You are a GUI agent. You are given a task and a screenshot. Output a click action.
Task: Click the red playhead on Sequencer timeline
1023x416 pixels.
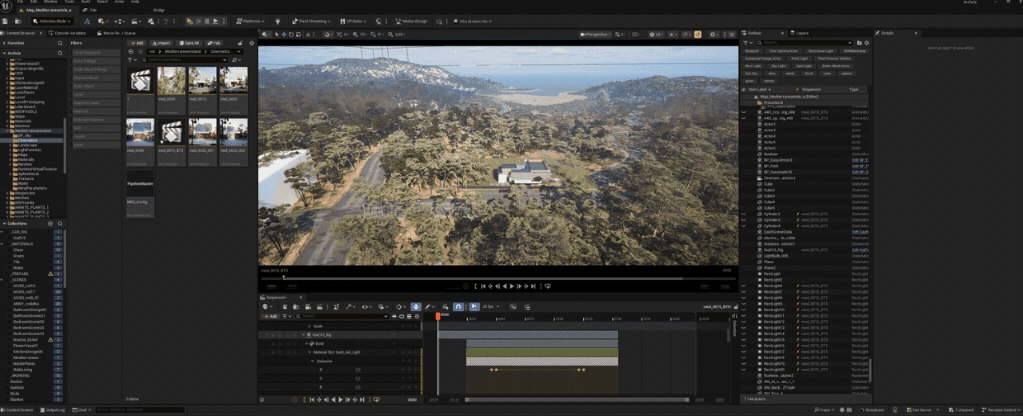[x=437, y=316]
